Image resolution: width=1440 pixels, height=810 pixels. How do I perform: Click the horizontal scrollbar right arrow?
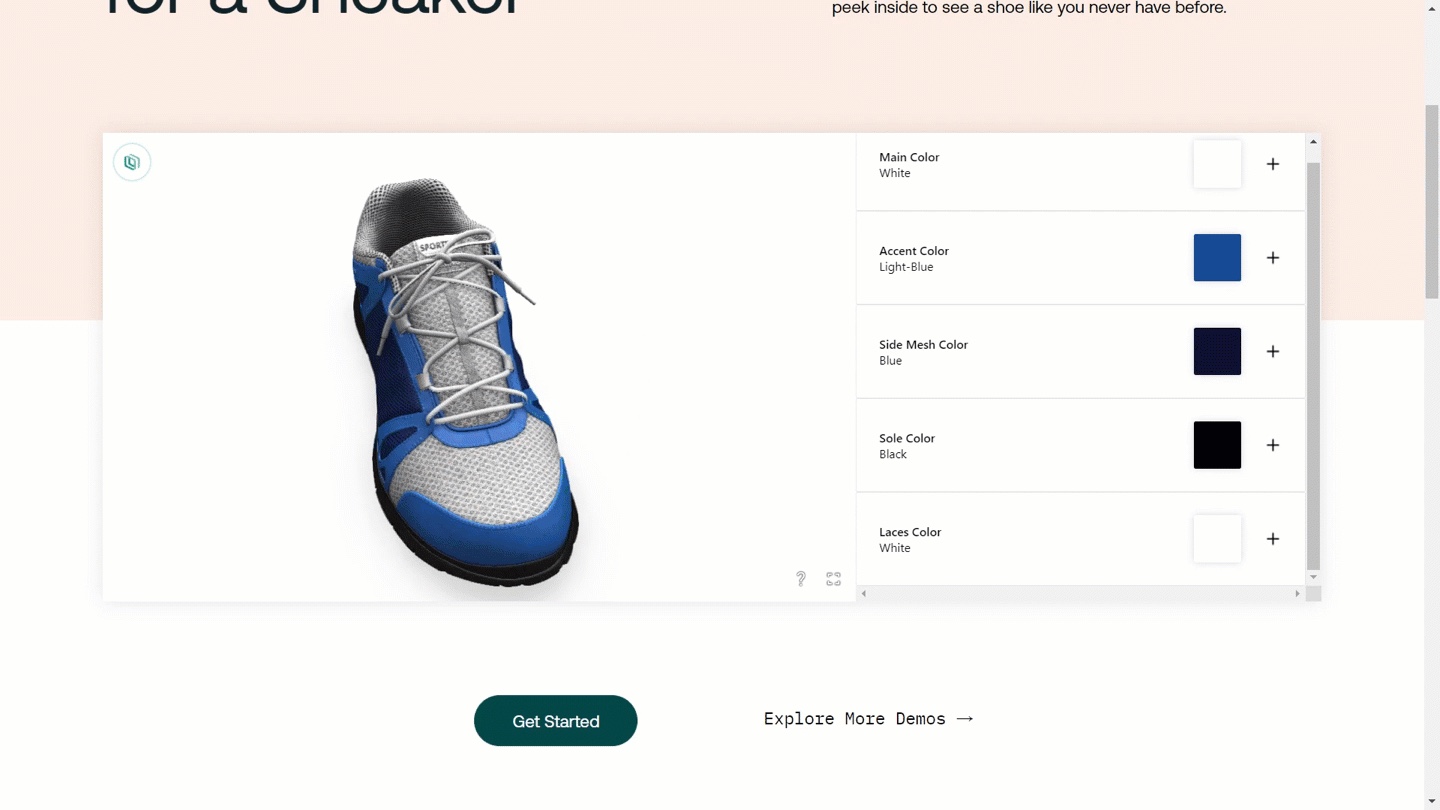pos(1297,594)
